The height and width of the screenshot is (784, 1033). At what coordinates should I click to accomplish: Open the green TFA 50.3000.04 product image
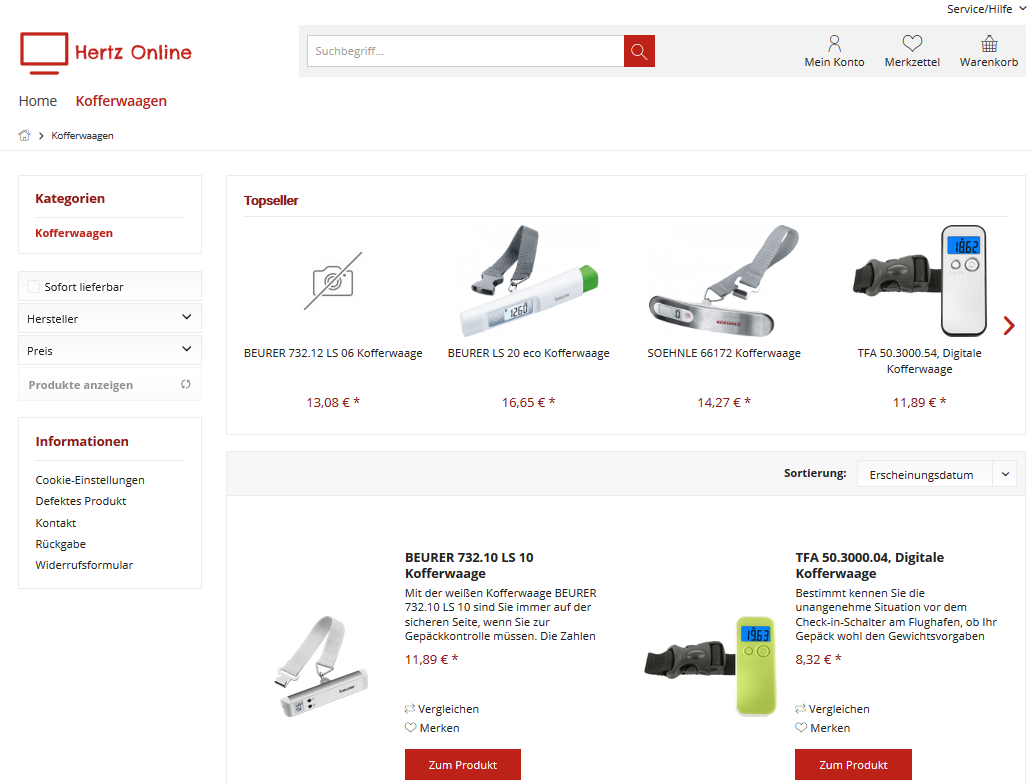[x=711, y=666]
